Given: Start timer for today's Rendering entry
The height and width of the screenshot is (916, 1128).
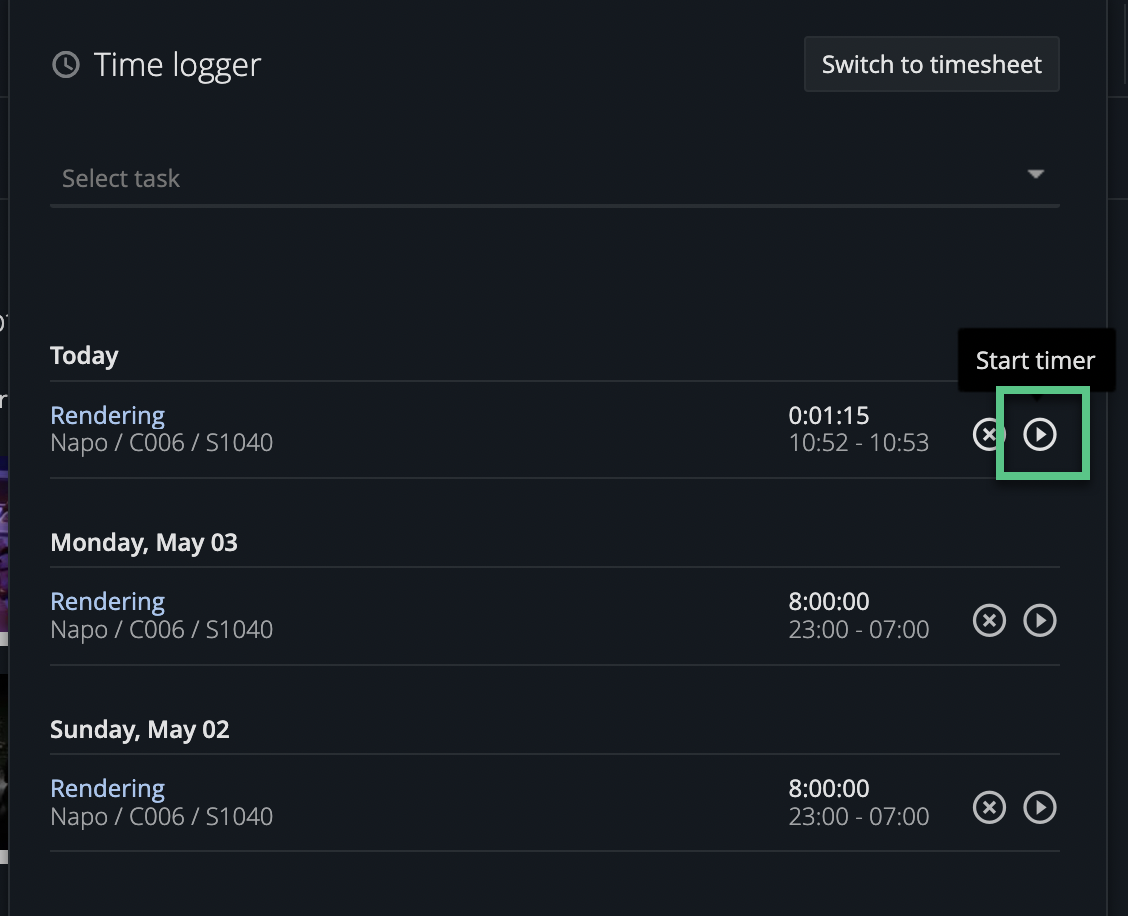Looking at the screenshot, I should [1040, 434].
